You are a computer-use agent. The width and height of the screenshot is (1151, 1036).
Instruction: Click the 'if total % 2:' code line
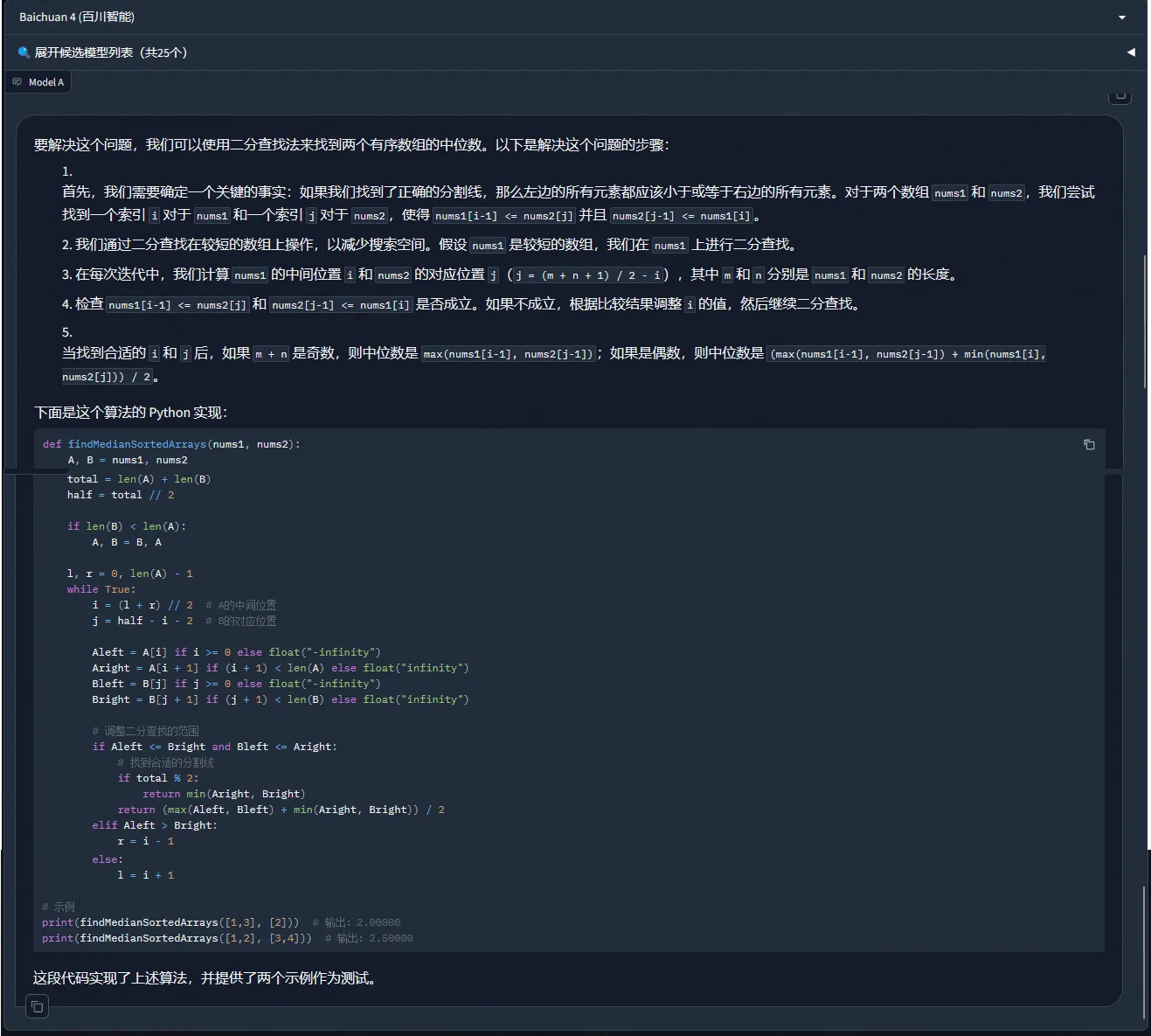[x=158, y=778]
